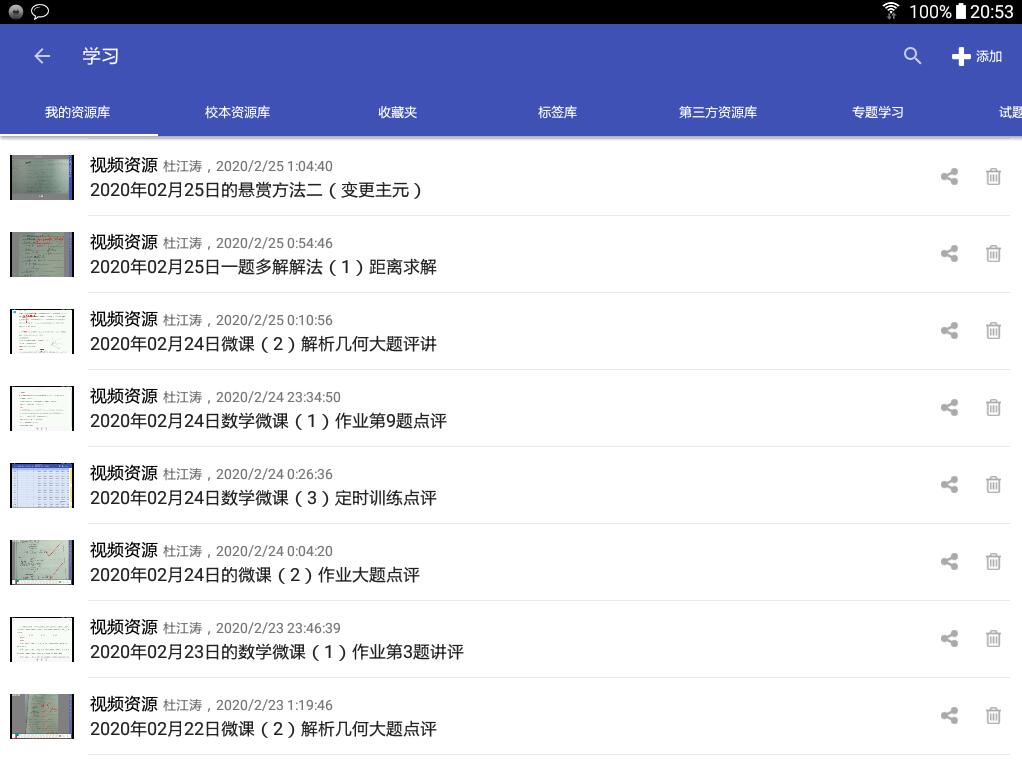Open the 专题学习 tab

pyautogui.click(x=877, y=112)
